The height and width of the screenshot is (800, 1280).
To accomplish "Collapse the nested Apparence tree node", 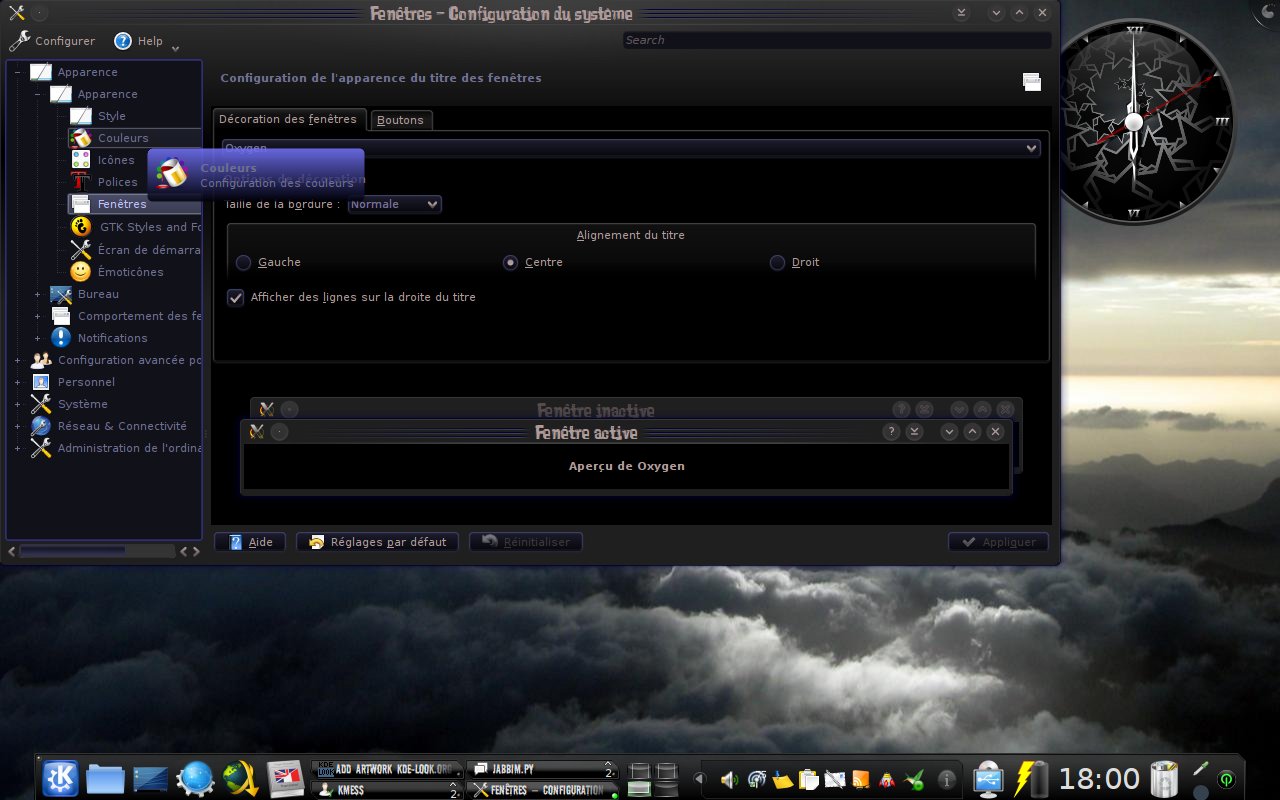I will click(x=37, y=94).
